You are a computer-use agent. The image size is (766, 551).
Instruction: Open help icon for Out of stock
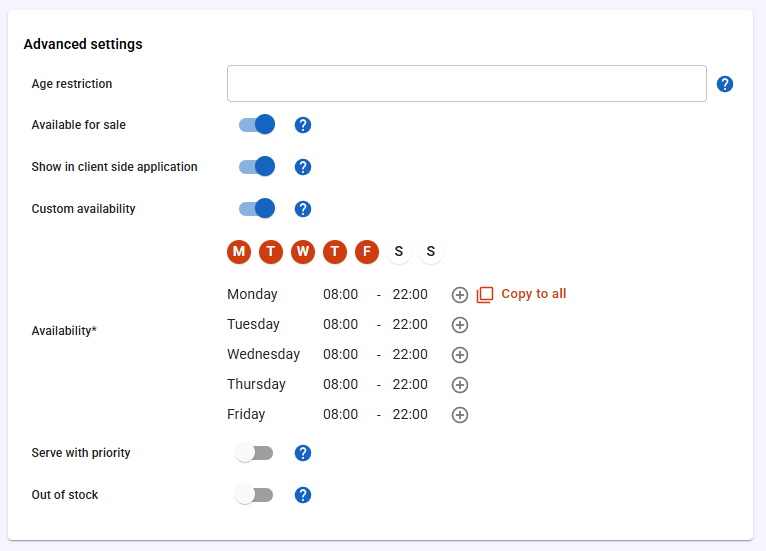303,495
